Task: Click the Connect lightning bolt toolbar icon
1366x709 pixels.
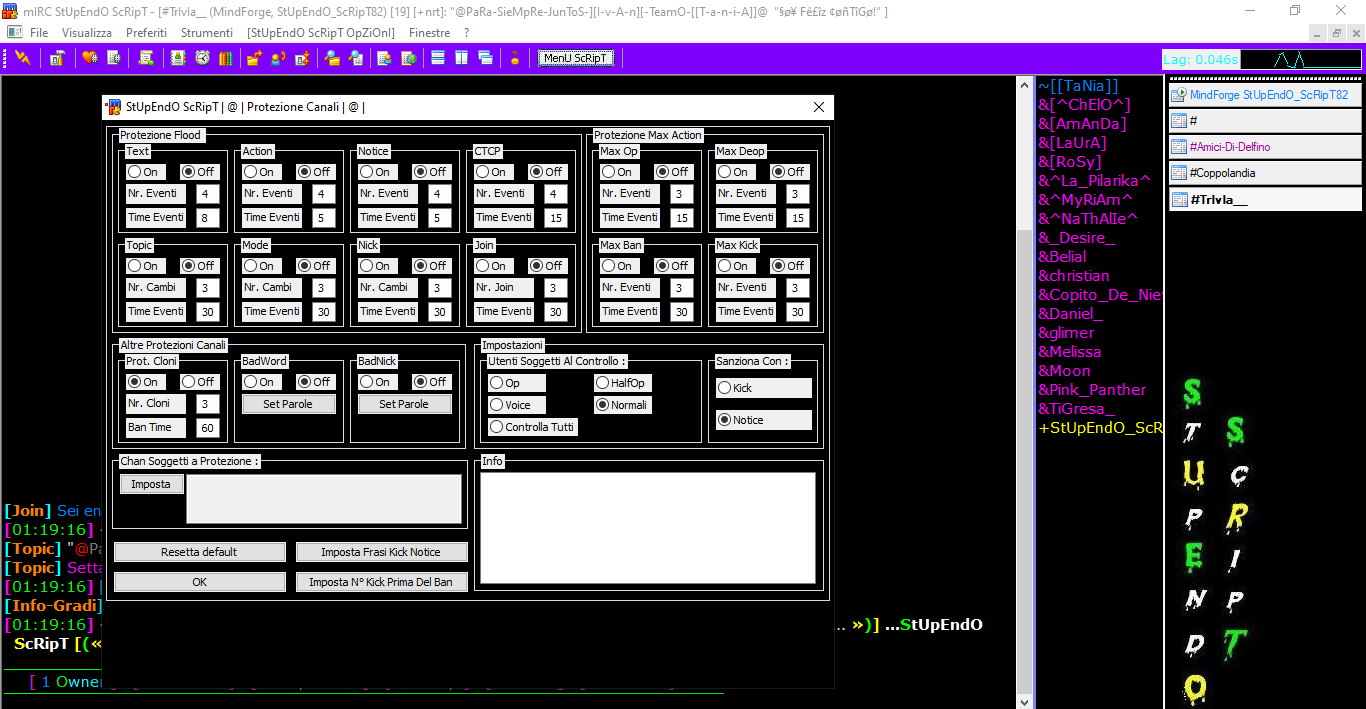Action: [x=22, y=58]
